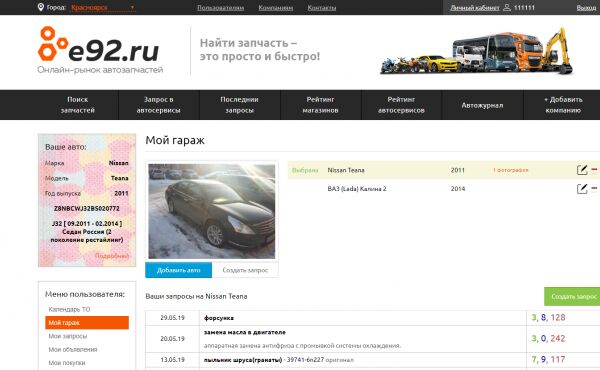The height and width of the screenshot is (370, 600).
Task: Click Выход to log out
Action: [586, 8]
